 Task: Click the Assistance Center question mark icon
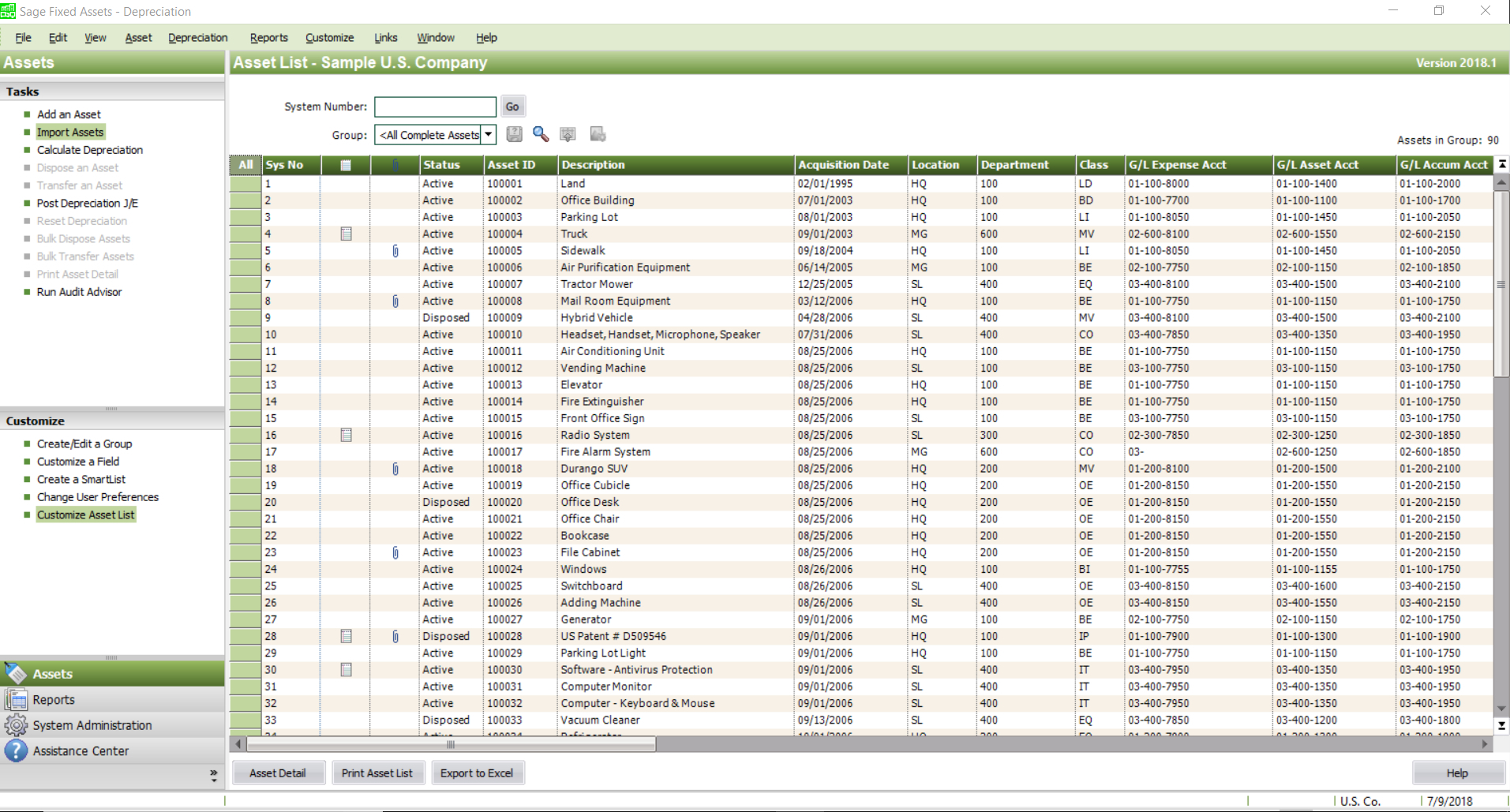[x=16, y=750]
